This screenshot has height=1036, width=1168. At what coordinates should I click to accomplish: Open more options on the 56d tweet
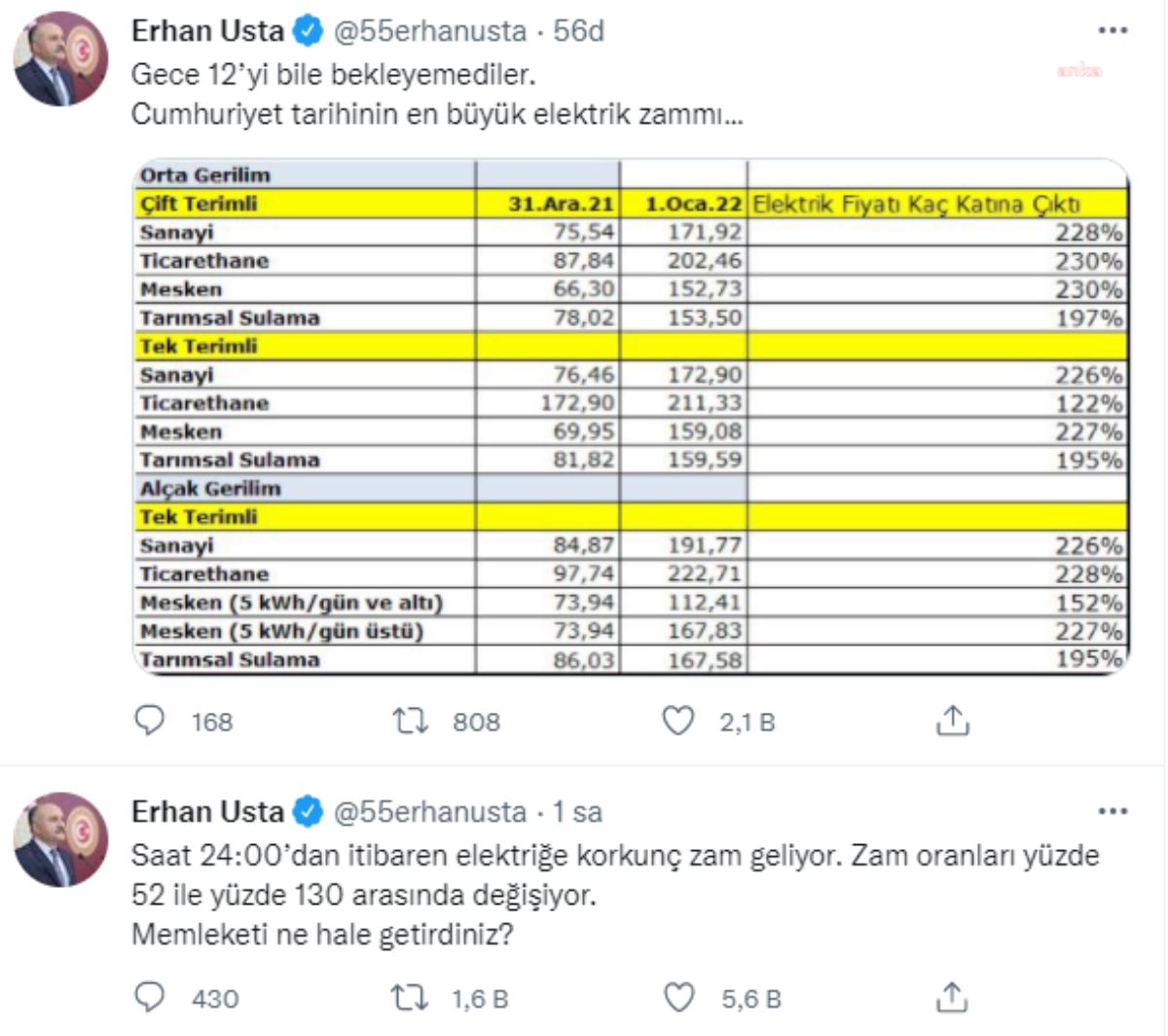pyautogui.click(x=1113, y=31)
